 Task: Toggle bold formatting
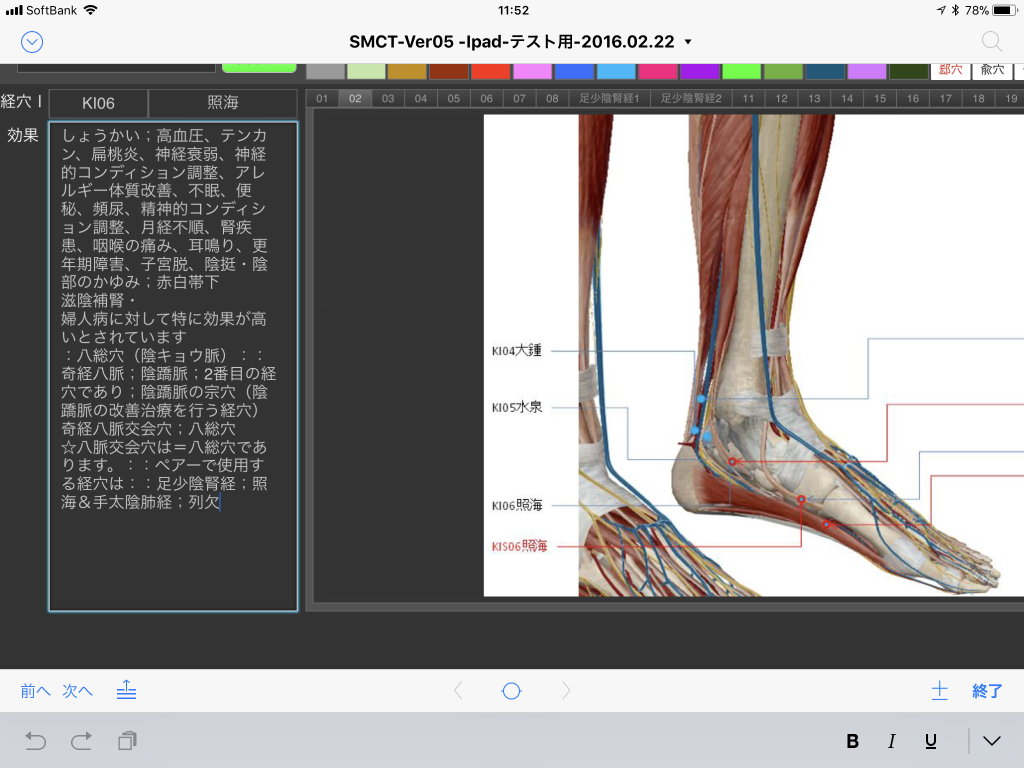point(853,741)
